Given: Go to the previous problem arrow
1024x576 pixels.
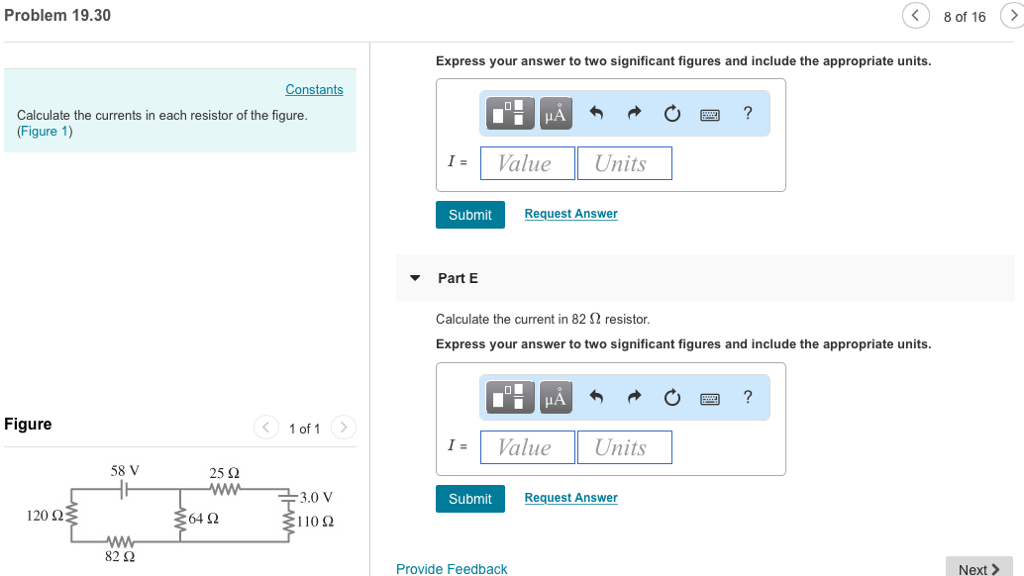Looking at the screenshot, I should coord(916,16).
